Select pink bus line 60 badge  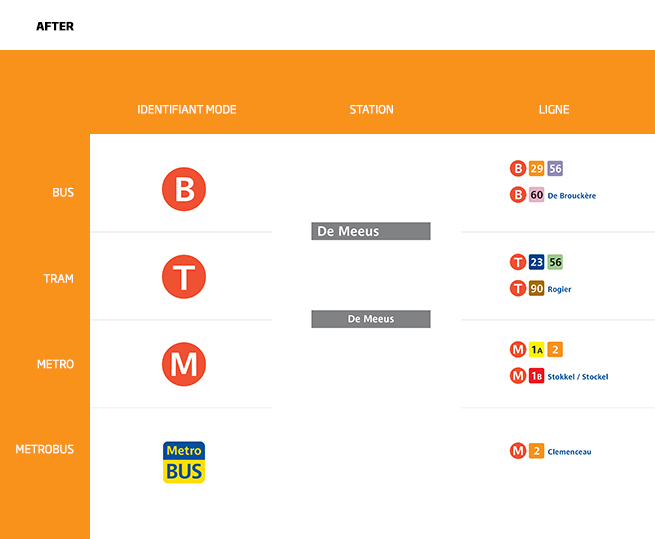coord(537,195)
